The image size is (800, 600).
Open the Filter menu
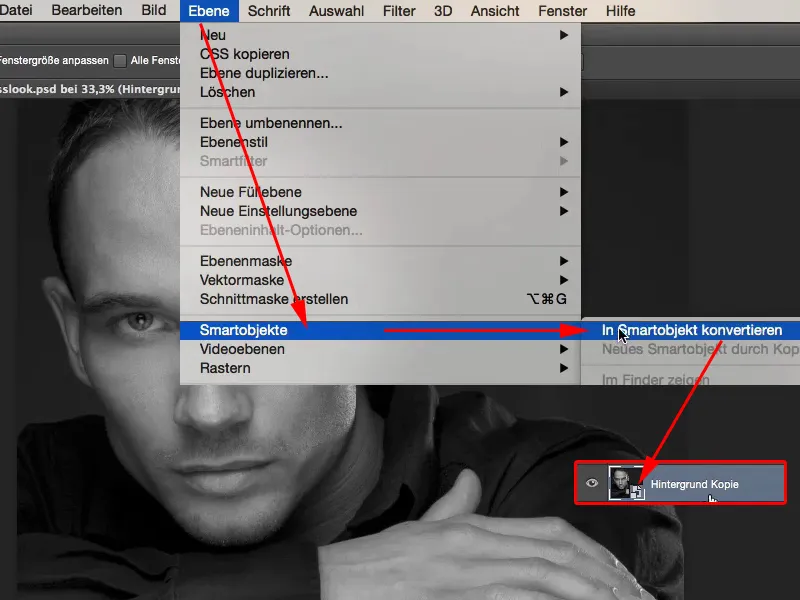click(399, 11)
